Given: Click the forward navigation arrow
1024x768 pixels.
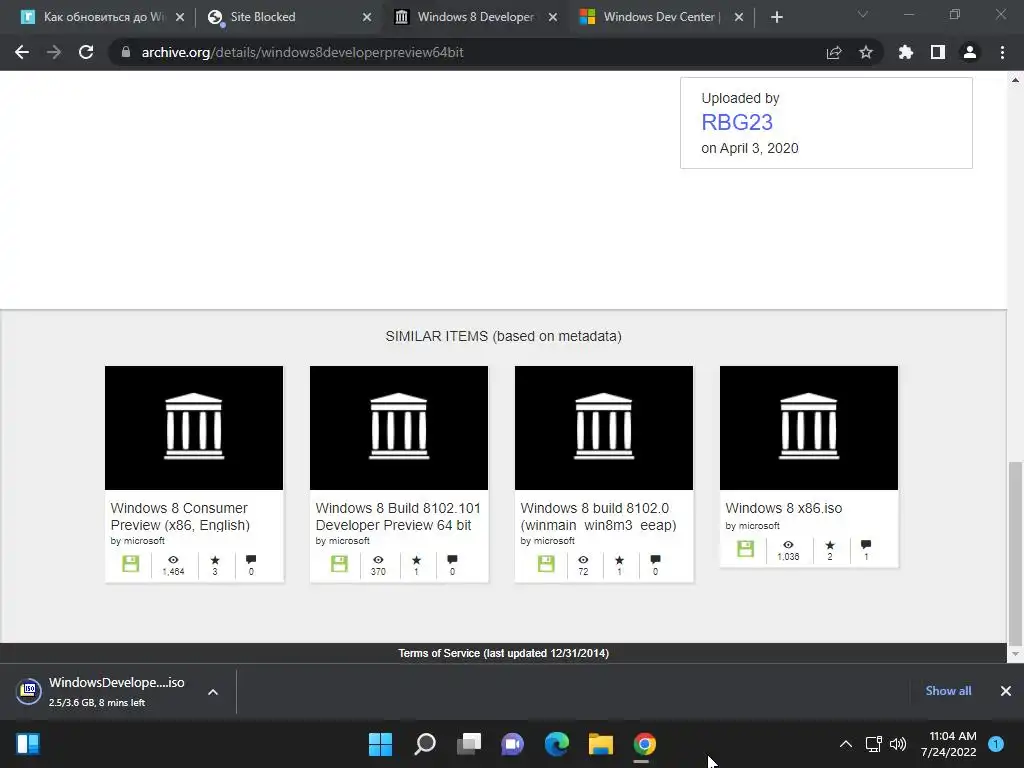Looking at the screenshot, I should 54,52.
